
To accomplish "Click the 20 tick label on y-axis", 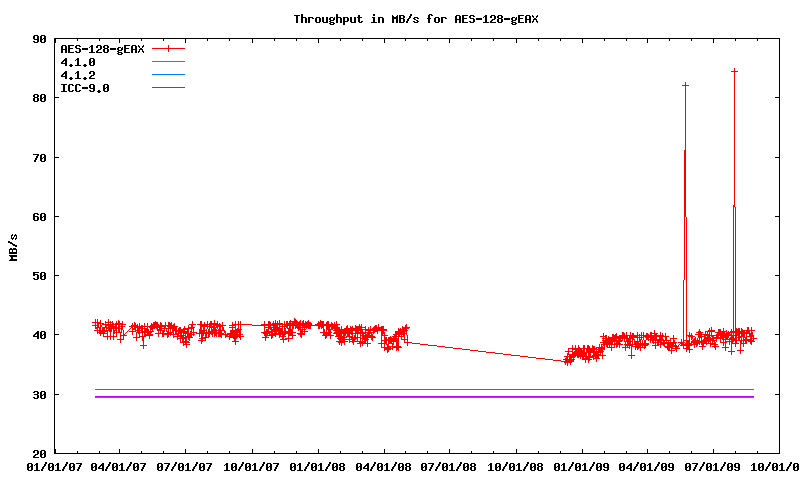I will tap(40, 453).
